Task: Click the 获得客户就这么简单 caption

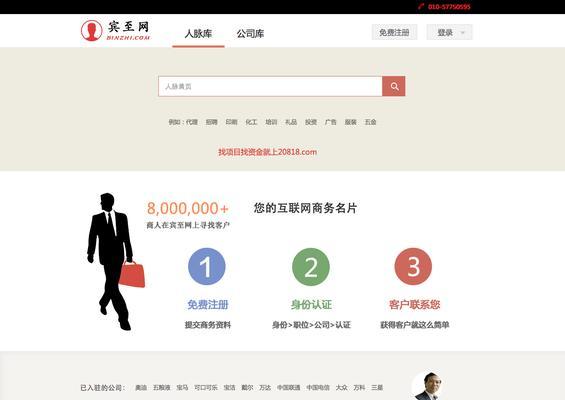Action: pos(414,325)
